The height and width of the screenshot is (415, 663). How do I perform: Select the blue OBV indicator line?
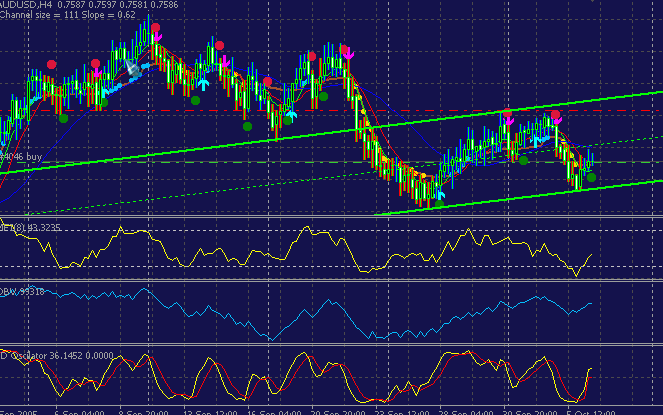point(296,314)
